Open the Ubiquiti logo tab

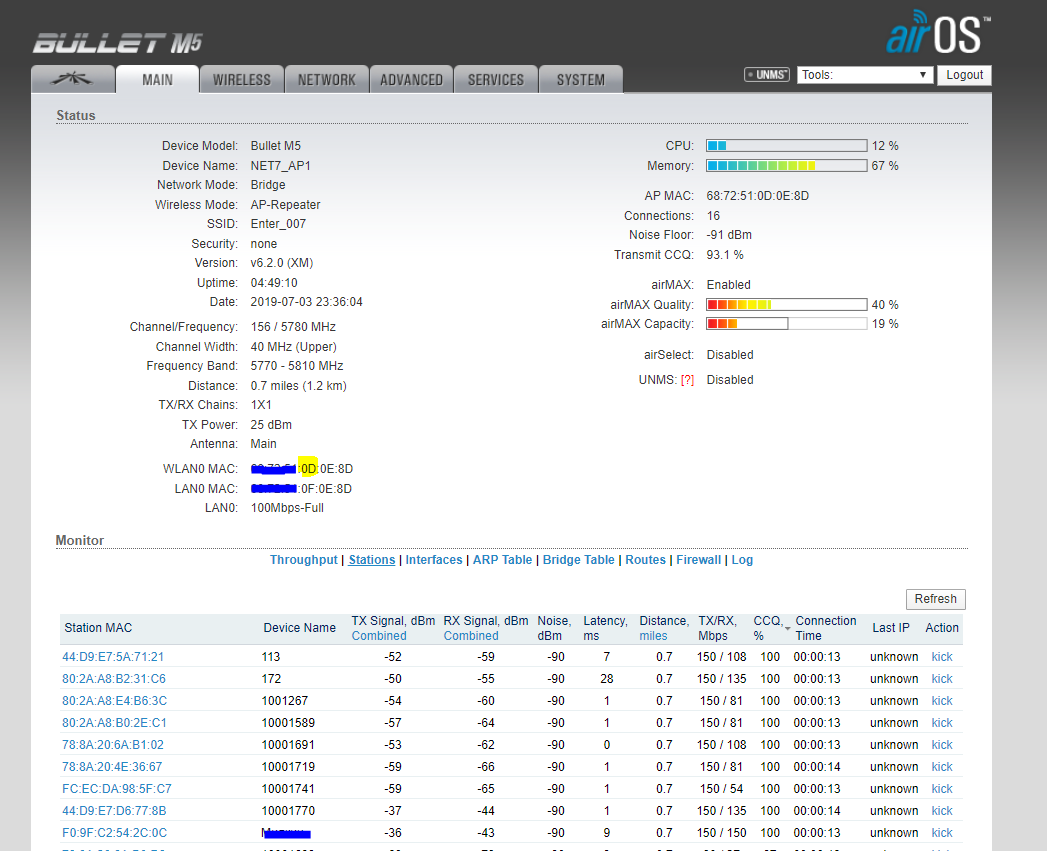click(x=72, y=80)
